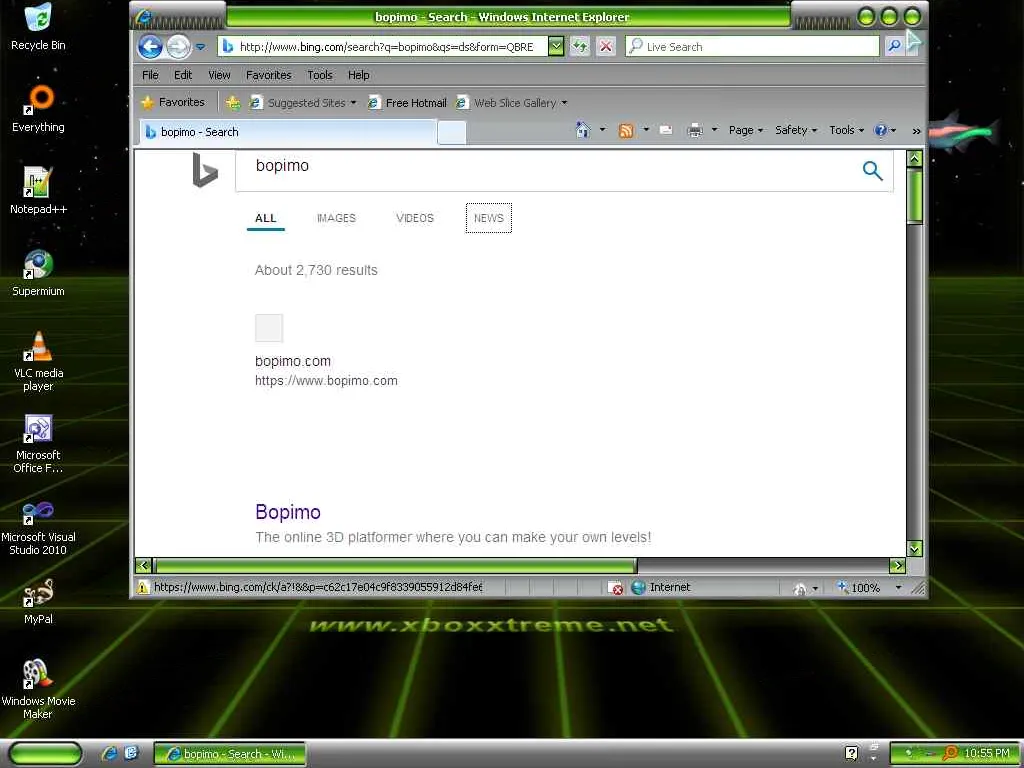Click the Live Search magnifier button
Screen dimensions: 1024x768
tap(894, 46)
